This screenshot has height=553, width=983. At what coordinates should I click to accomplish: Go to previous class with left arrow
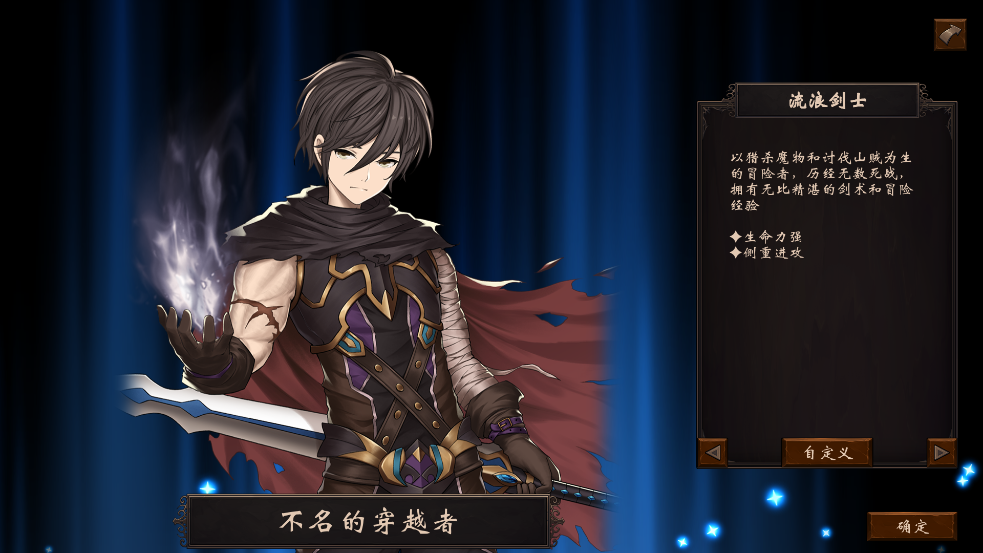click(x=713, y=452)
